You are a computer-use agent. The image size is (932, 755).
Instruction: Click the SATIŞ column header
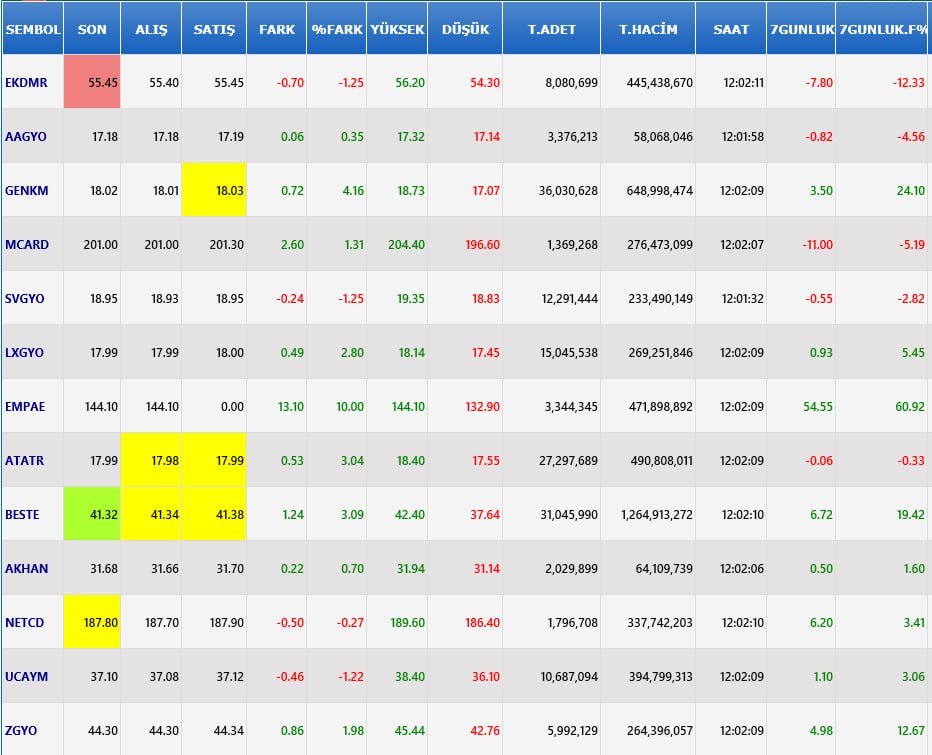(214, 29)
